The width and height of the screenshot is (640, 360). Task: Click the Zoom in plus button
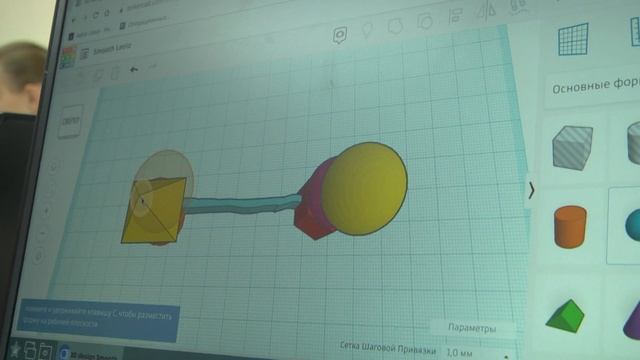tap(46, 211)
